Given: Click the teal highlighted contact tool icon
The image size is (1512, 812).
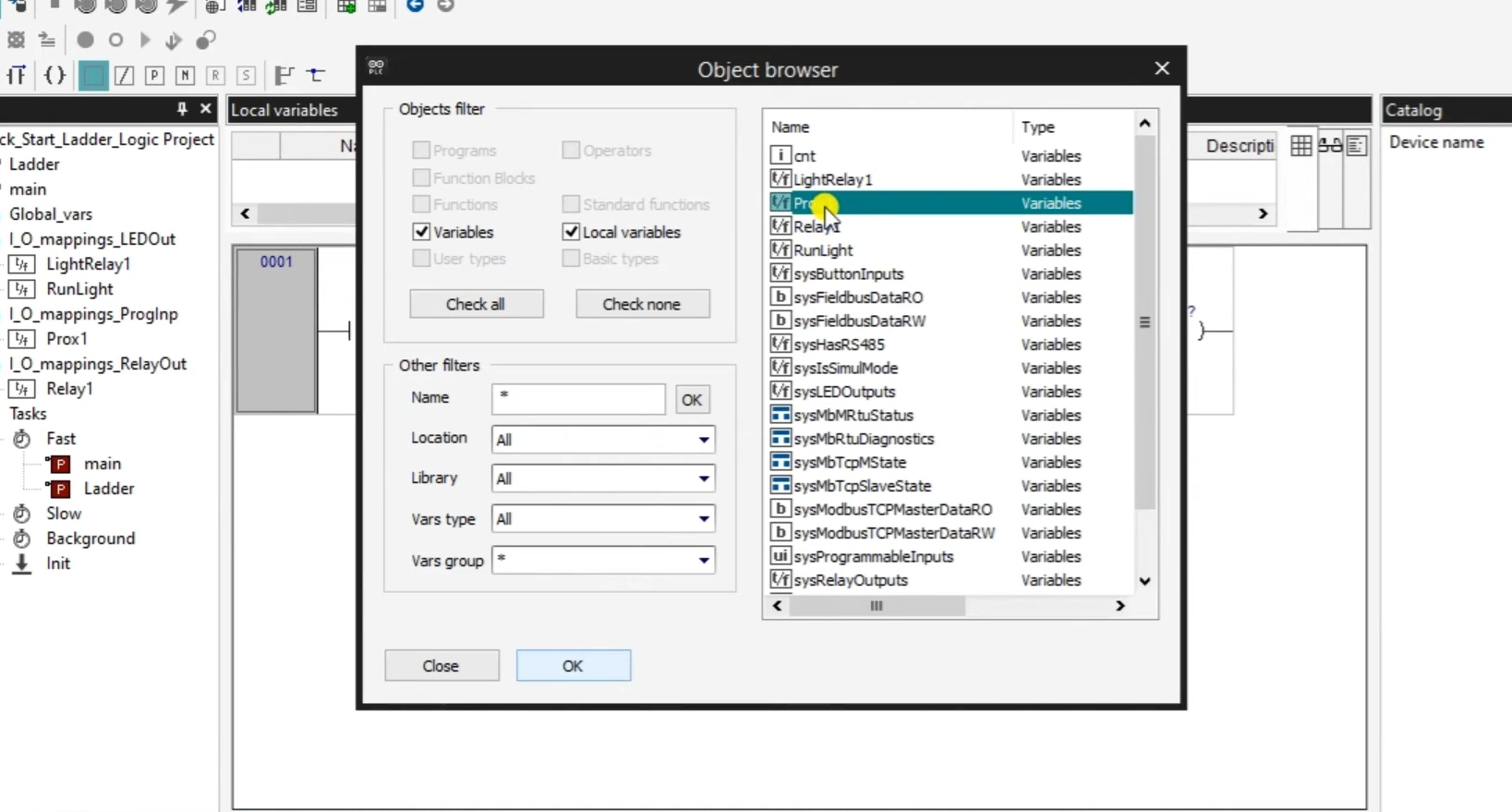Looking at the screenshot, I should tap(93, 76).
